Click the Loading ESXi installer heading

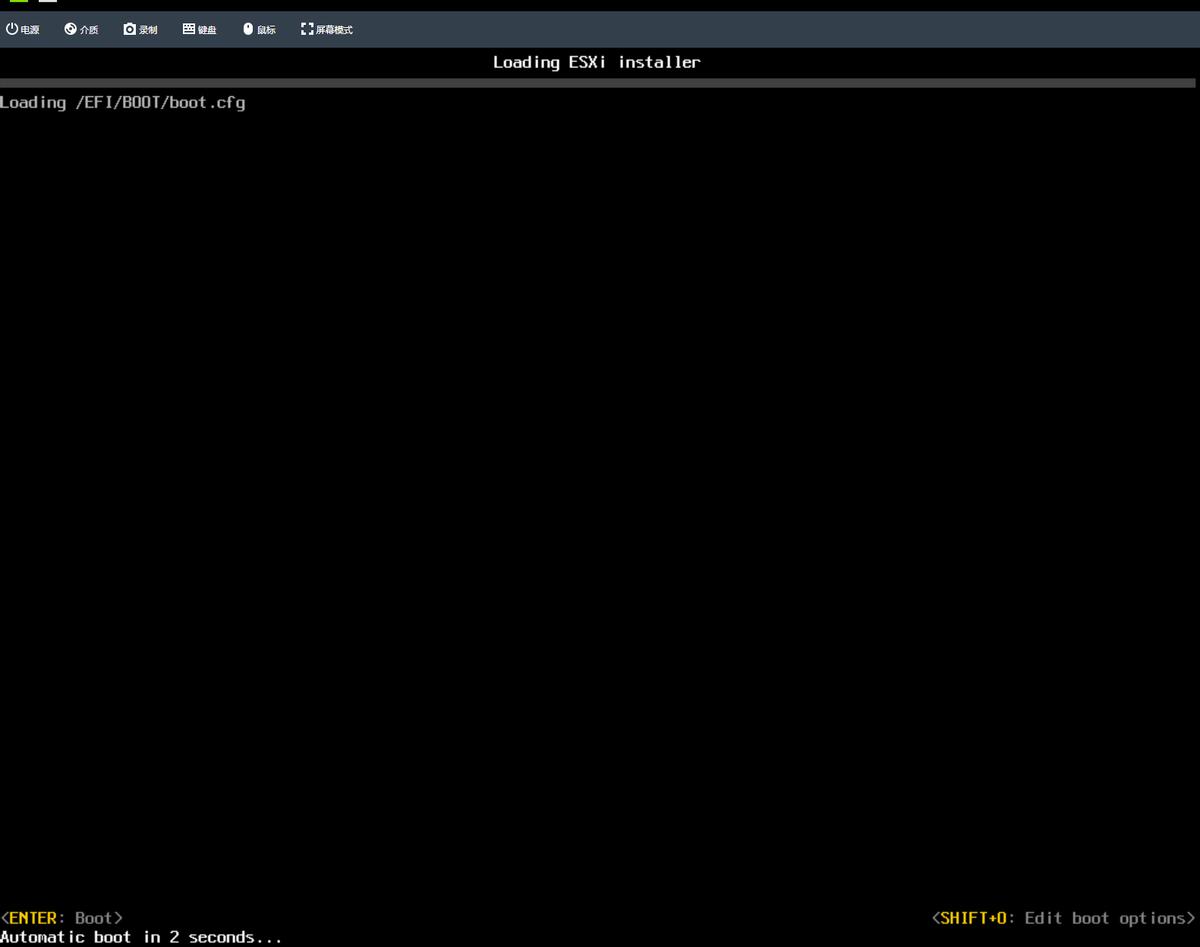tap(597, 62)
